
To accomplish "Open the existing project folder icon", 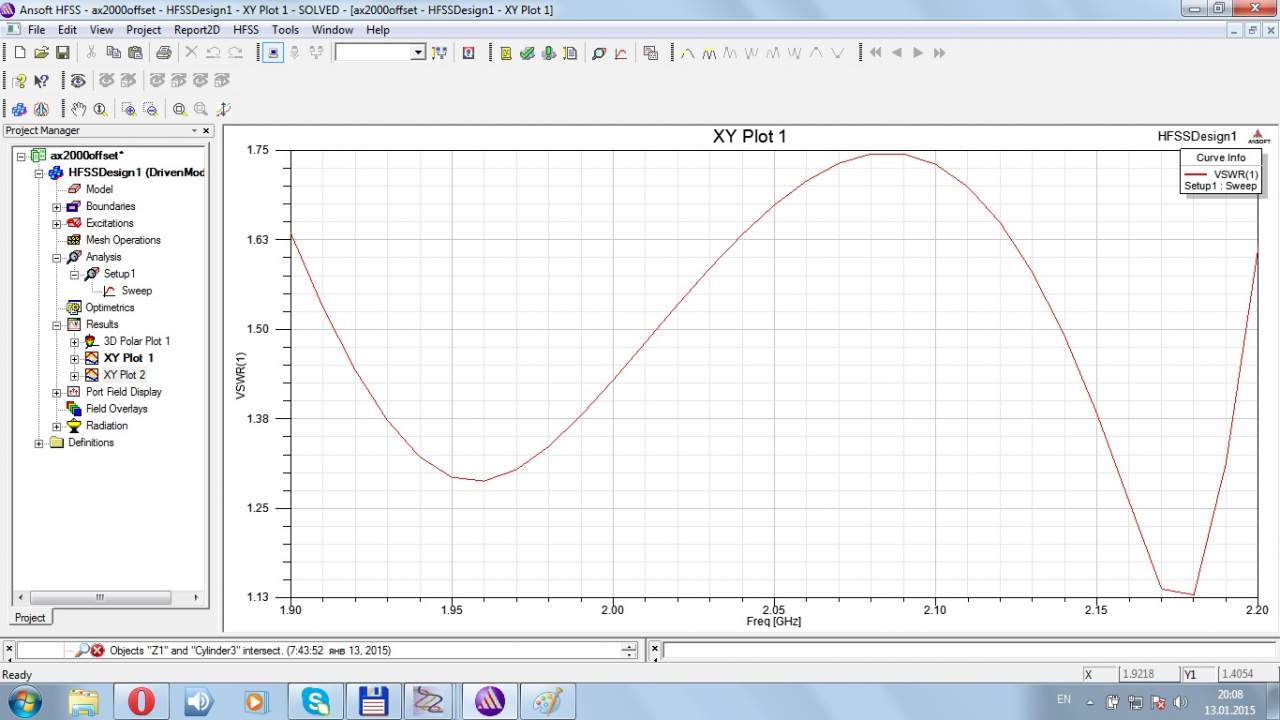I will click(x=41, y=53).
